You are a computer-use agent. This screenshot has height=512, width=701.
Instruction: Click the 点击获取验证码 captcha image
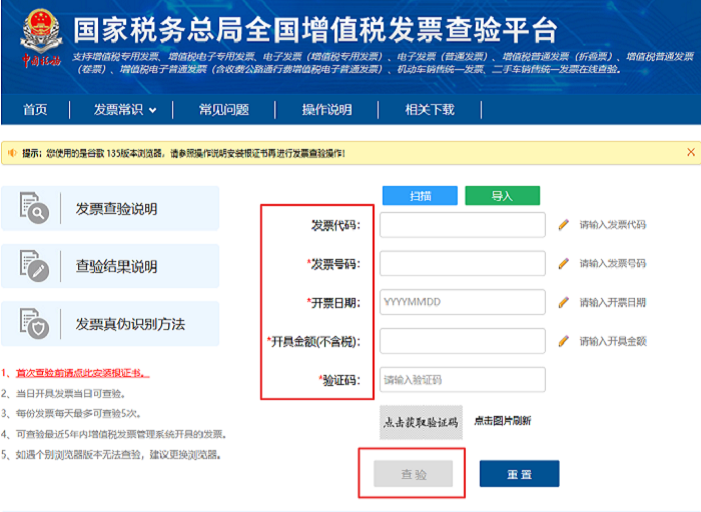(x=421, y=422)
